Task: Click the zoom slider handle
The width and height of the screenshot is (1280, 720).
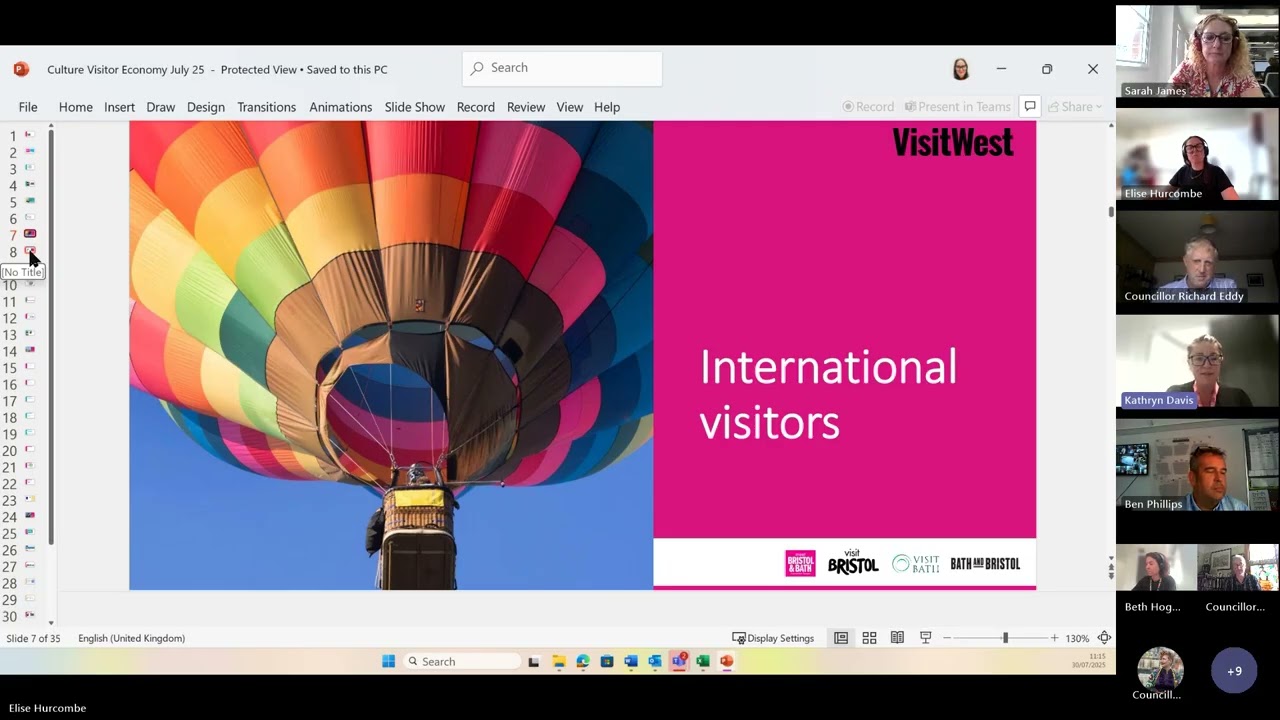Action: click(1005, 638)
